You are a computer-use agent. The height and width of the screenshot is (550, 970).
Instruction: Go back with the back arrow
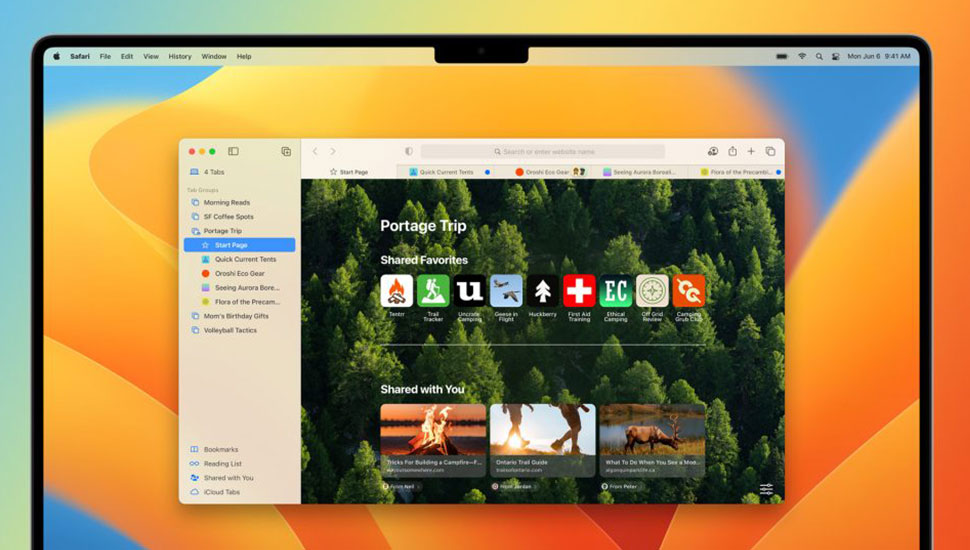point(315,151)
